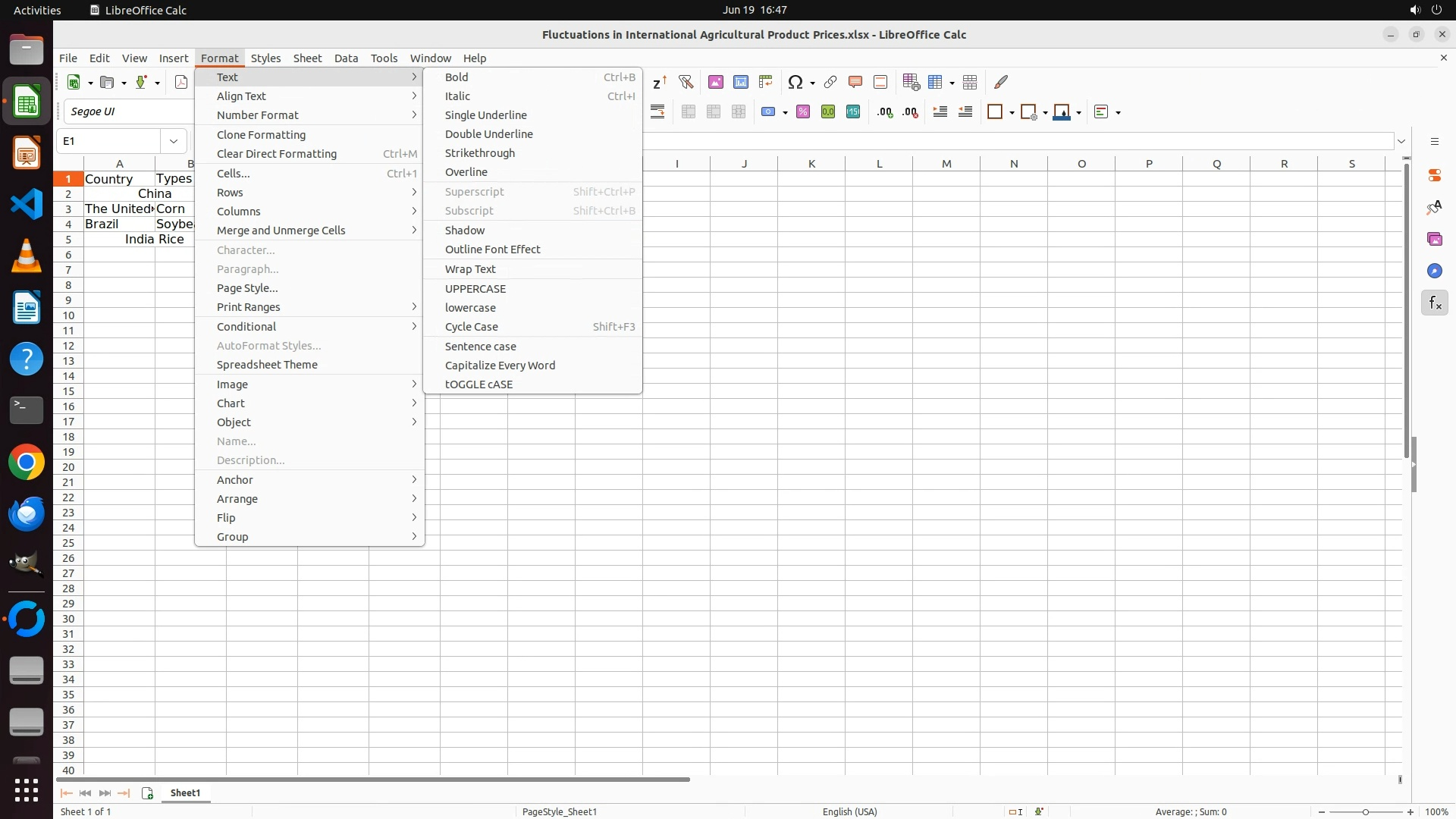Screen dimensions: 1456x819
Task: Click the Special Character omega icon
Action: (795, 82)
